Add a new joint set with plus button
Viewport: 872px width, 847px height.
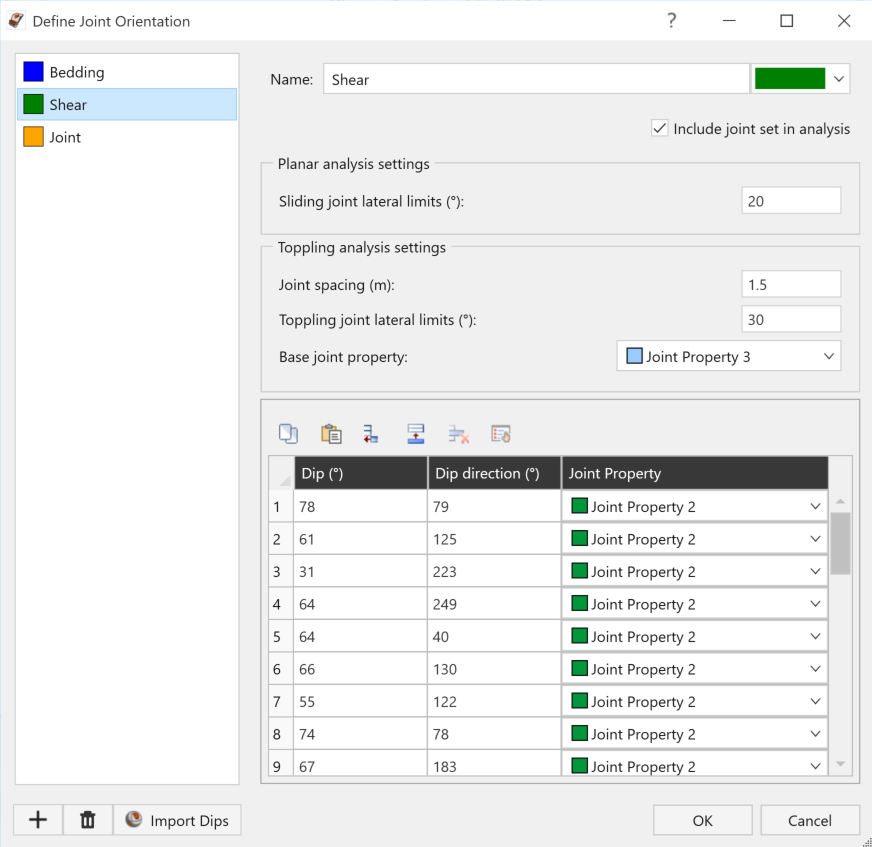point(38,820)
